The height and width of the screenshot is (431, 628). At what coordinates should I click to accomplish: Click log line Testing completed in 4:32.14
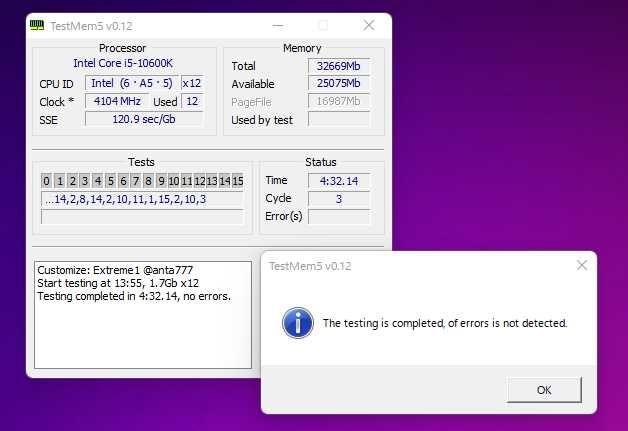point(134,296)
